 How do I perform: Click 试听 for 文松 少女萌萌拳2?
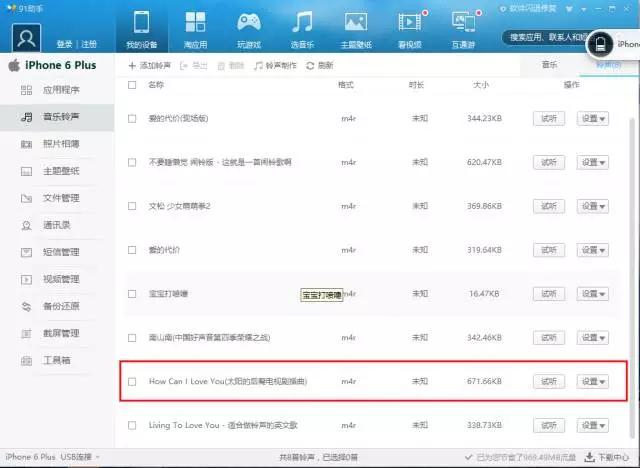[549, 206]
